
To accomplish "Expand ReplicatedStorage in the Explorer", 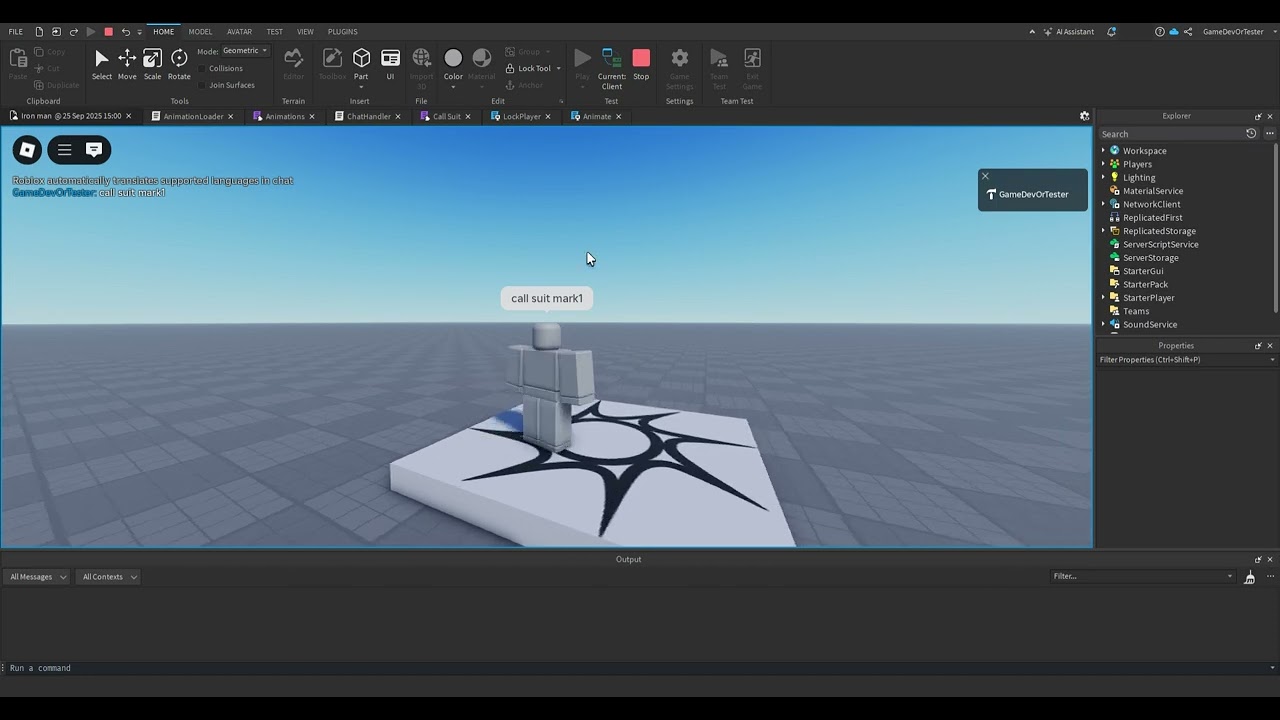I will click(1103, 231).
